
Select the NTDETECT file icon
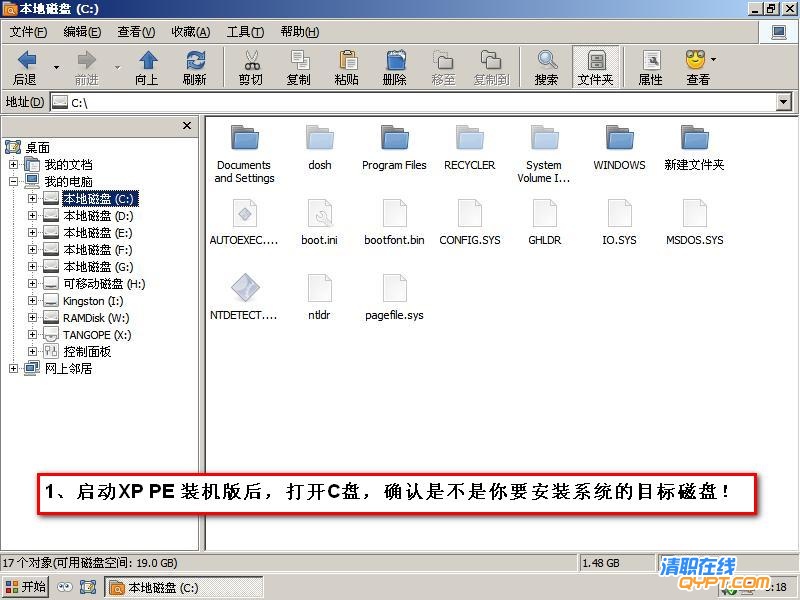[245, 288]
